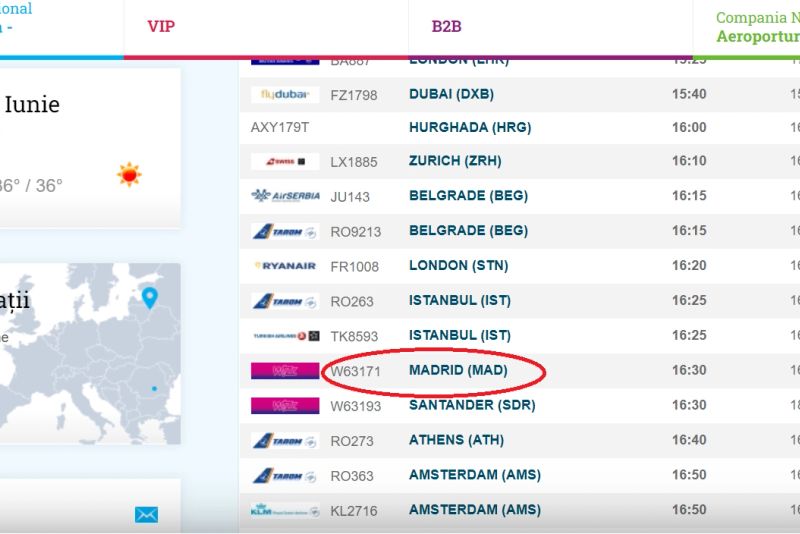Open the Compania Aeroporturi tab
The image size is (800, 534).
[757, 27]
